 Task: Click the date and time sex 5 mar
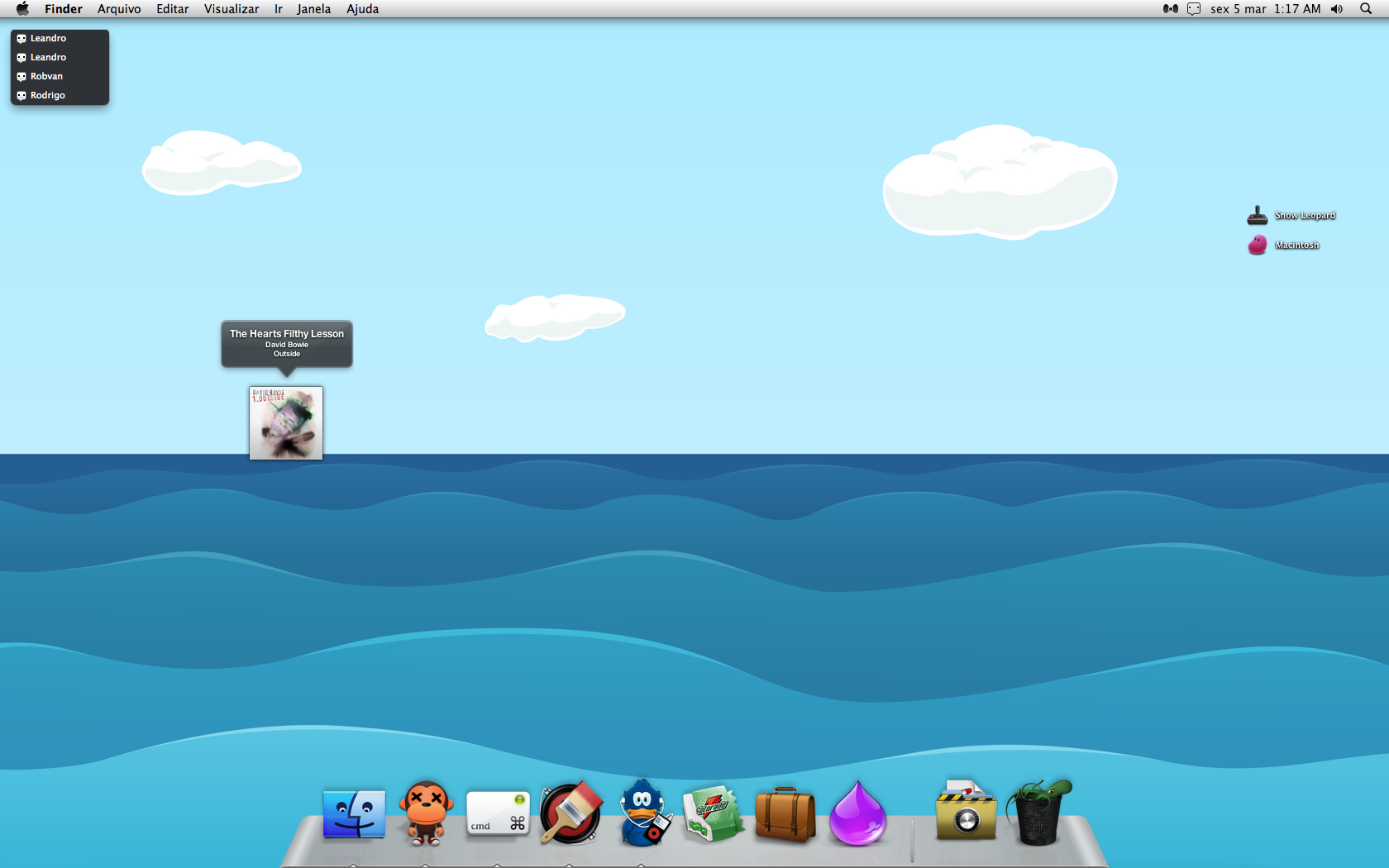(x=1266, y=9)
